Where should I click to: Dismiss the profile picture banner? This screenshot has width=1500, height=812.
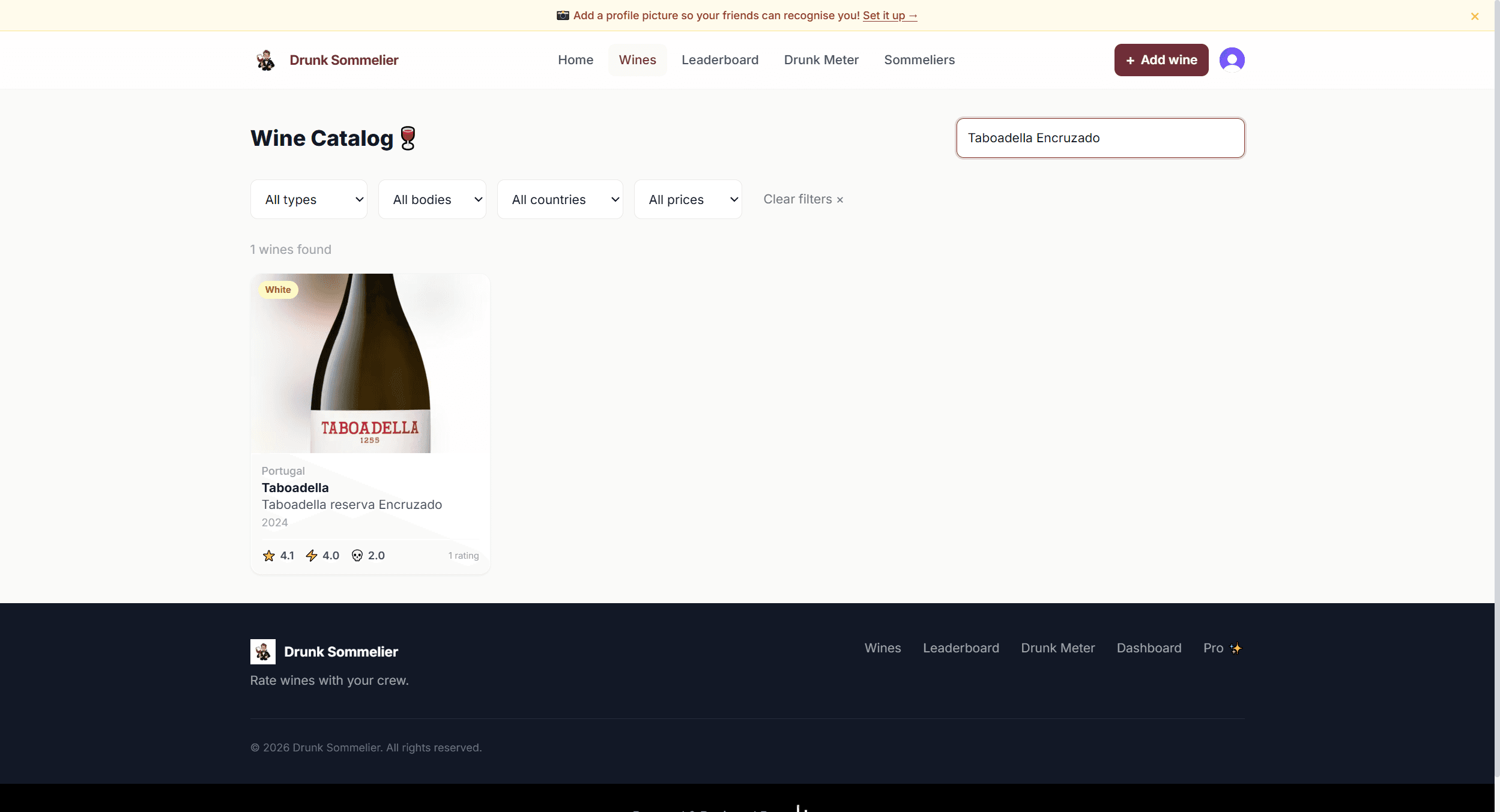[1474, 16]
